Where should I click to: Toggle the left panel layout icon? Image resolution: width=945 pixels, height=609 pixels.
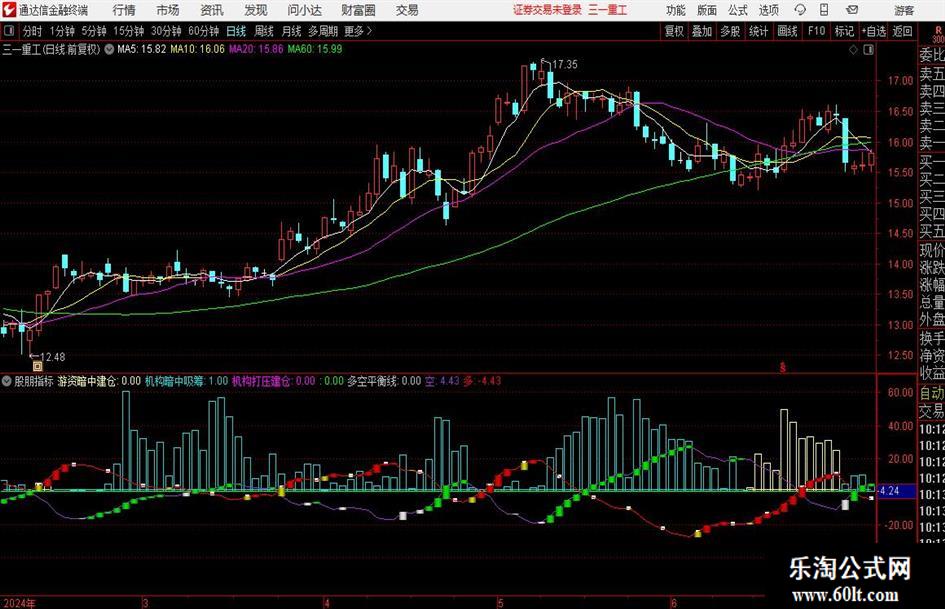pos(8,31)
